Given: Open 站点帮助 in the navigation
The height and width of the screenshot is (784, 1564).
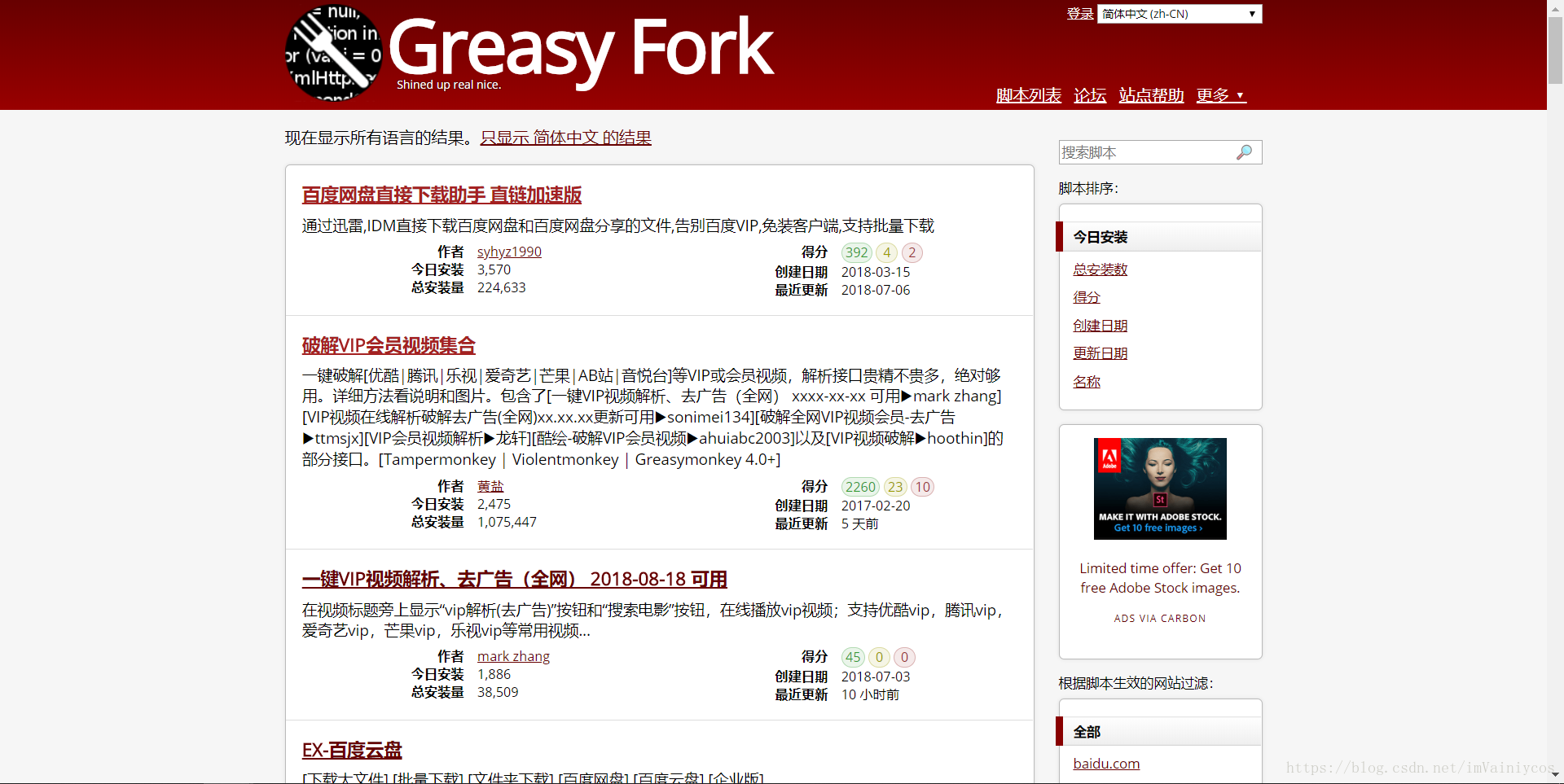Looking at the screenshot, I should pos(1151,95).
